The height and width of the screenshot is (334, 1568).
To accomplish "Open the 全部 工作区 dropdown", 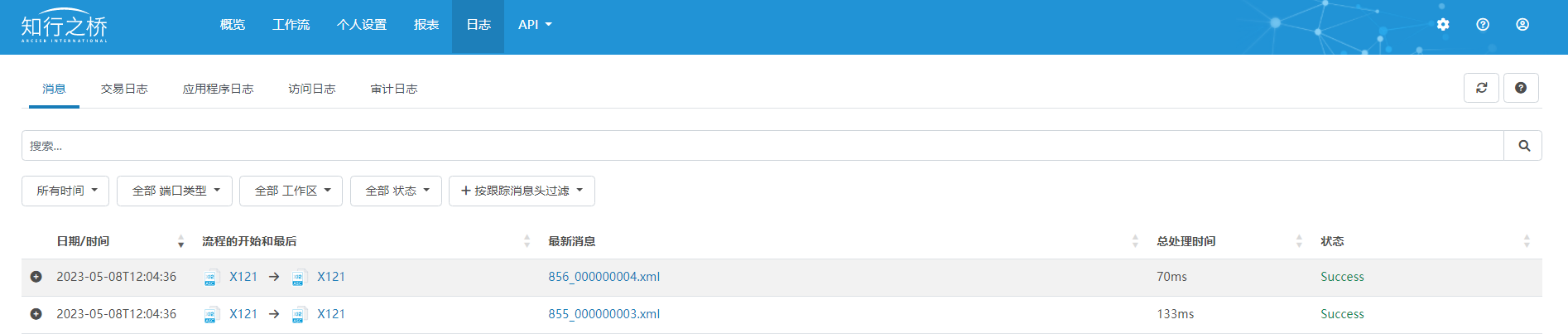I will coord(291,191).
